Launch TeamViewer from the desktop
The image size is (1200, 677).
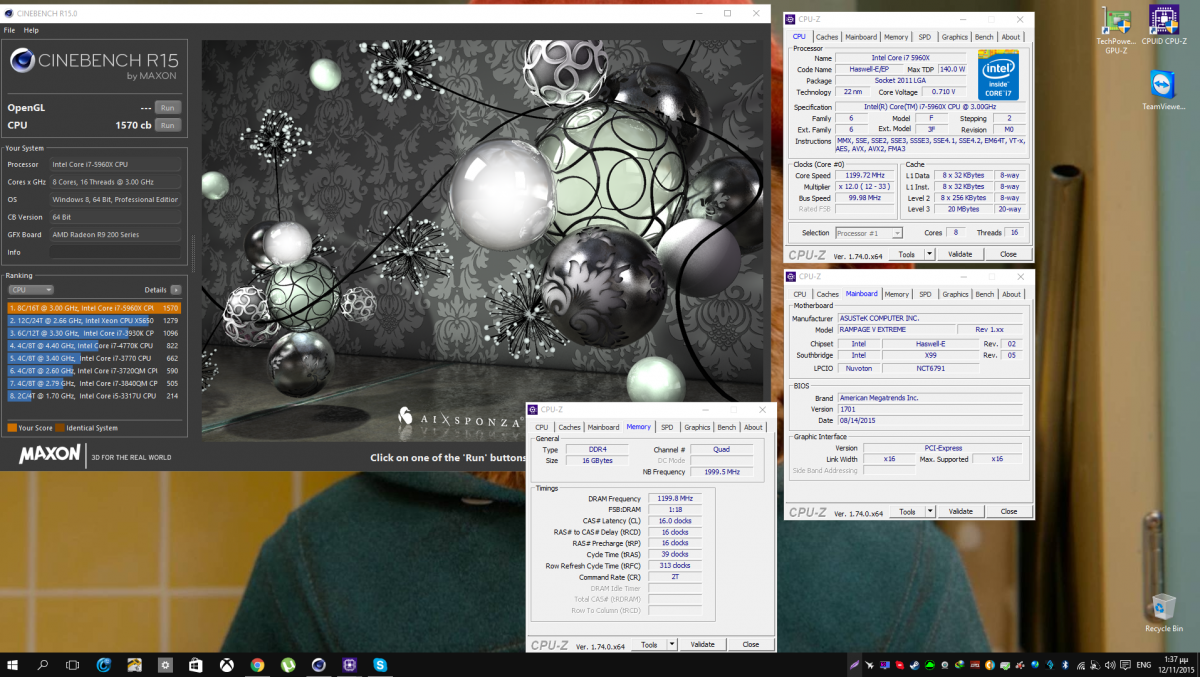pyautogui.click(x=1163, y=90)
